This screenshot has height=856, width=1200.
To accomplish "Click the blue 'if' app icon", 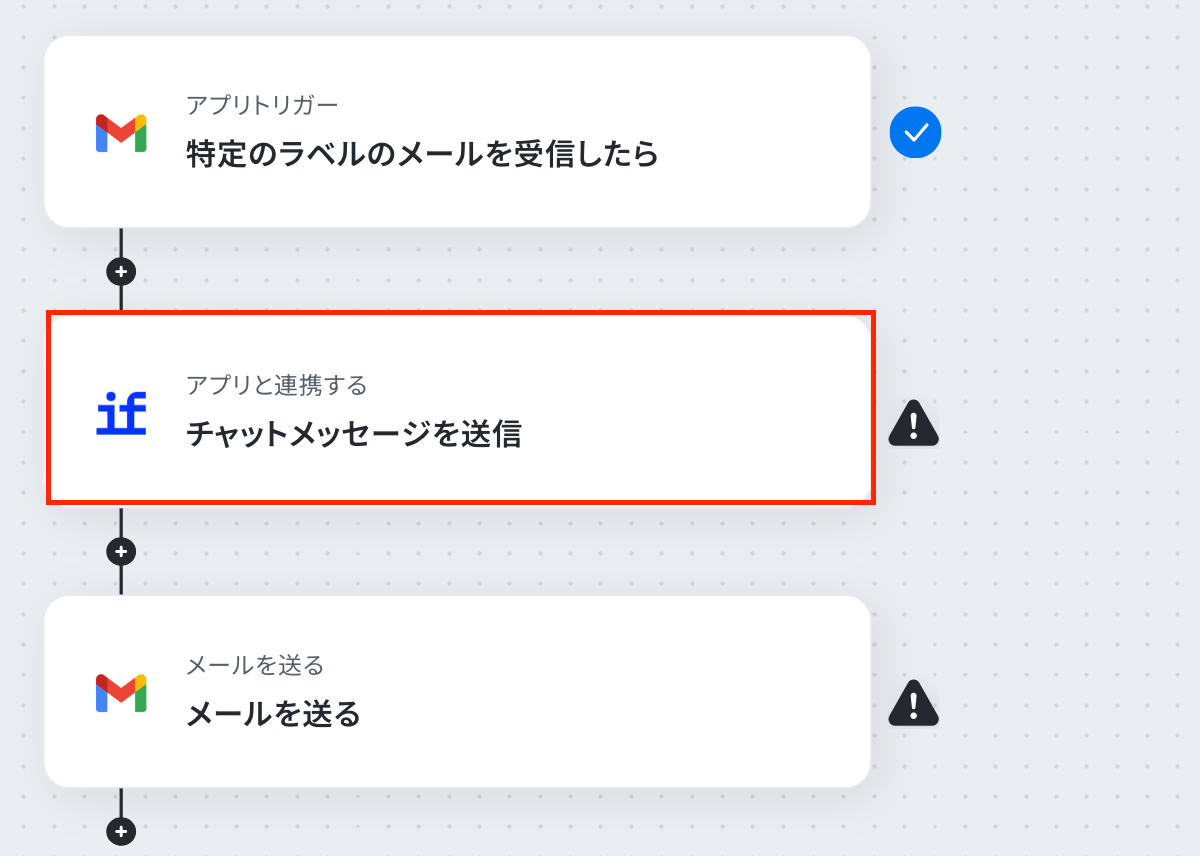I will point(121,413).
